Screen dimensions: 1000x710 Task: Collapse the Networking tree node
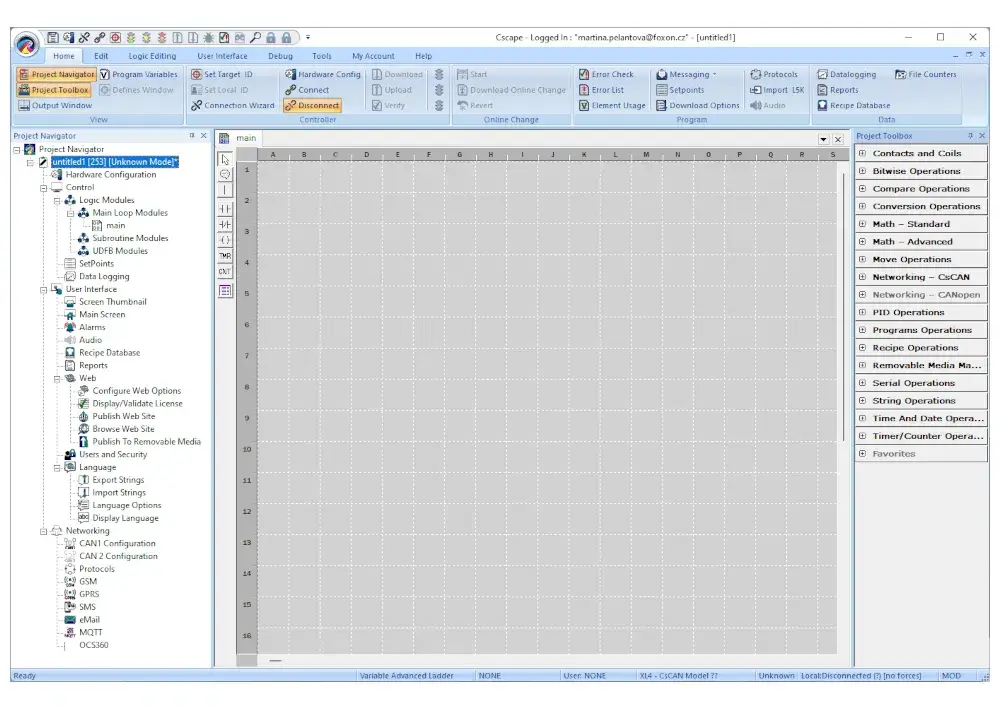pyautogui.click(x=43, y=531)
